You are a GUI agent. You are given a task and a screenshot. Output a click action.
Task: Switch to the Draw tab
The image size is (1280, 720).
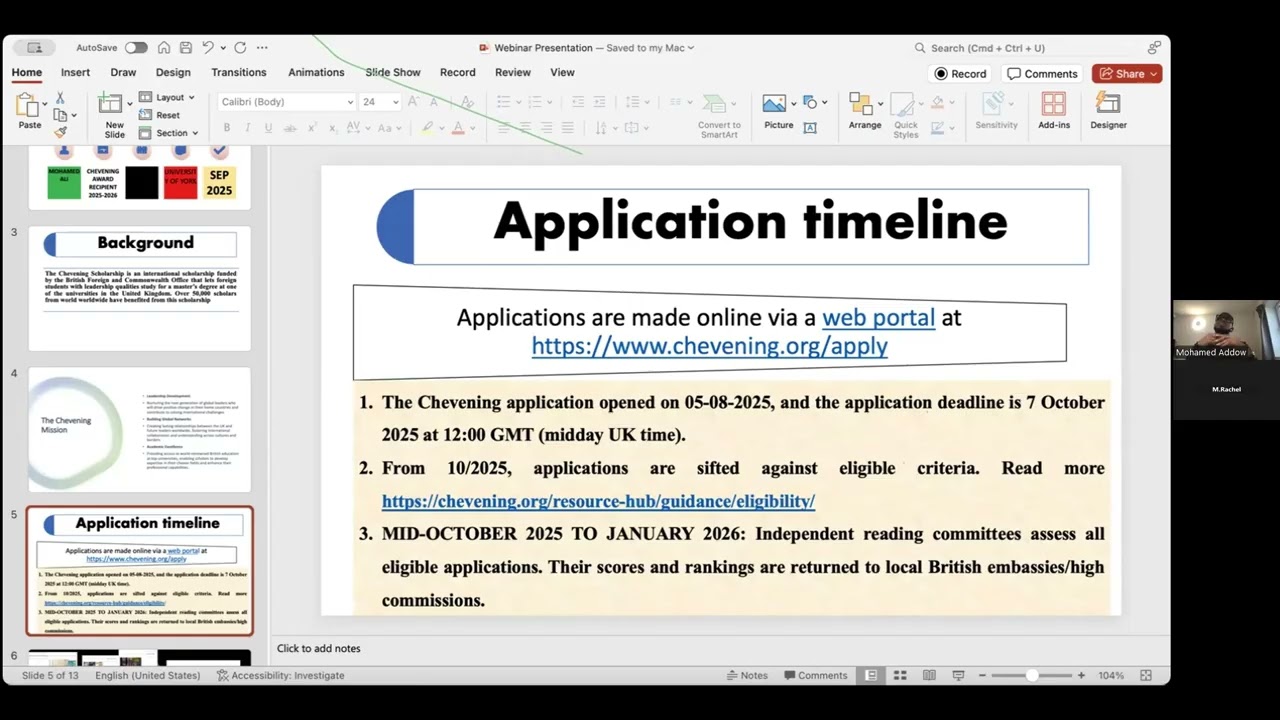point(123,72)
